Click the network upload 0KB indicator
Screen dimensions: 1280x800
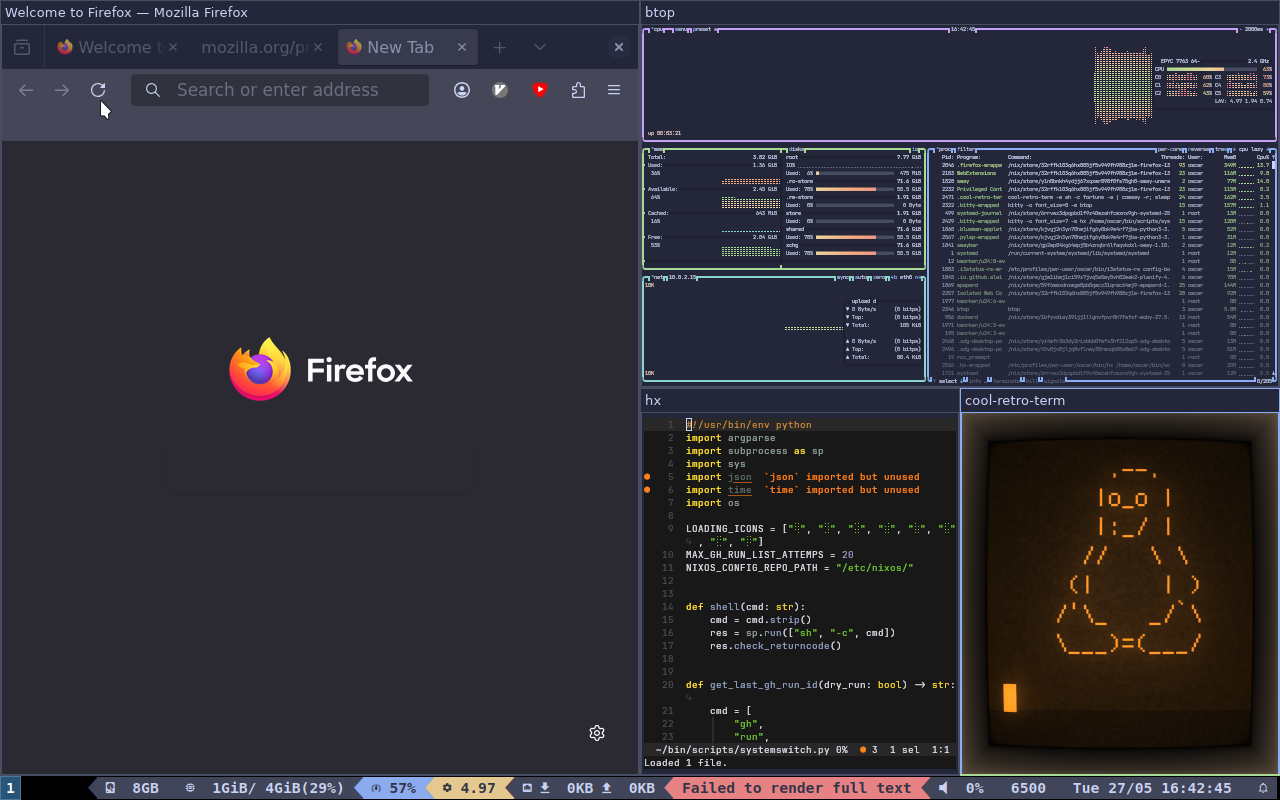pos(628,788)
